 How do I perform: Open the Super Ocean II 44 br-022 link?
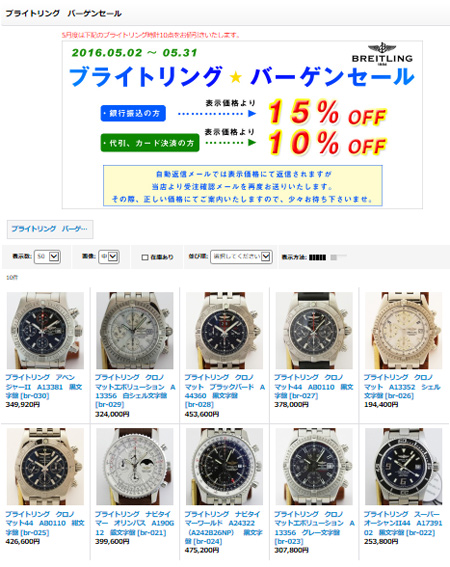(403, 523)
